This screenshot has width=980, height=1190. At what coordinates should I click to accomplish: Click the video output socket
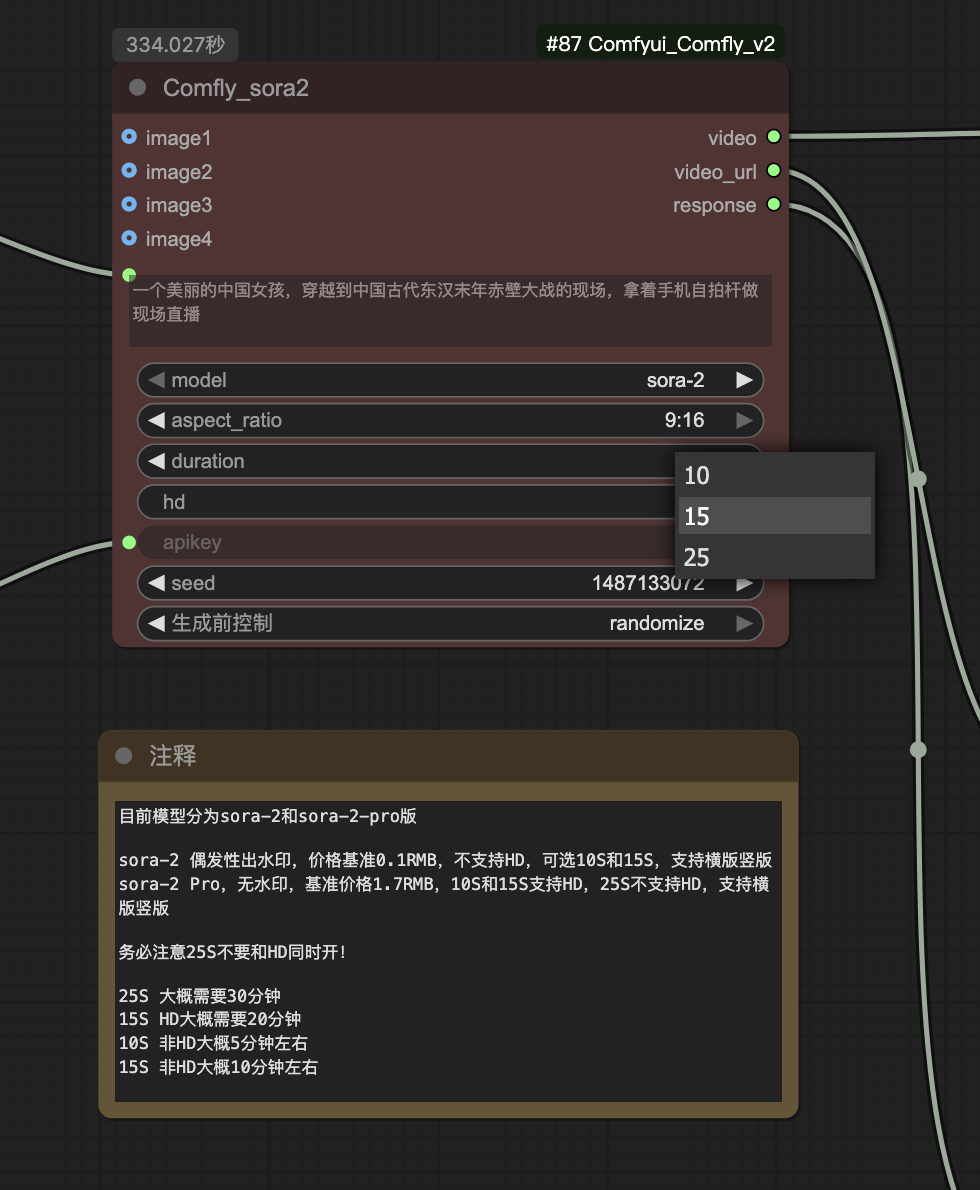(773, 137)
